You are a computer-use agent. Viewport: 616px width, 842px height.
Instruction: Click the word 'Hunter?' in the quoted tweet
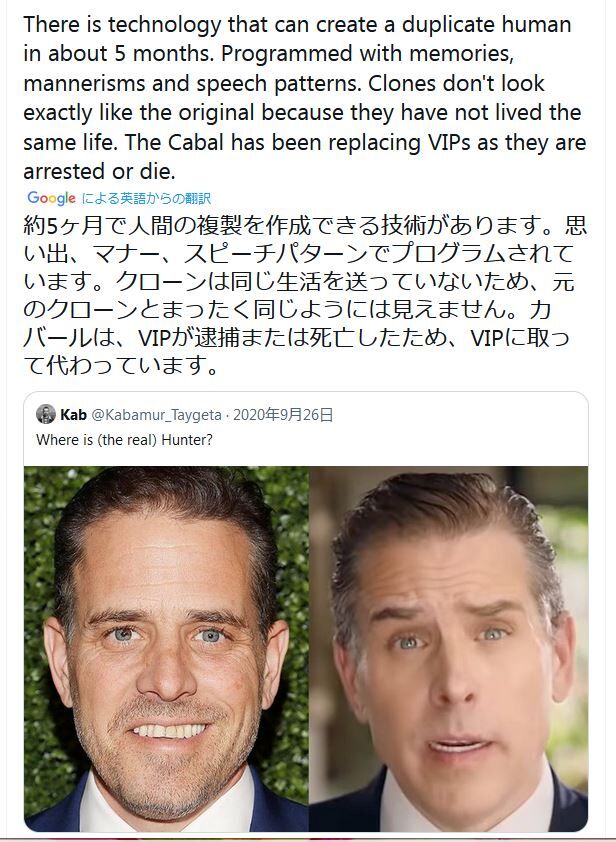click(187, 440)
